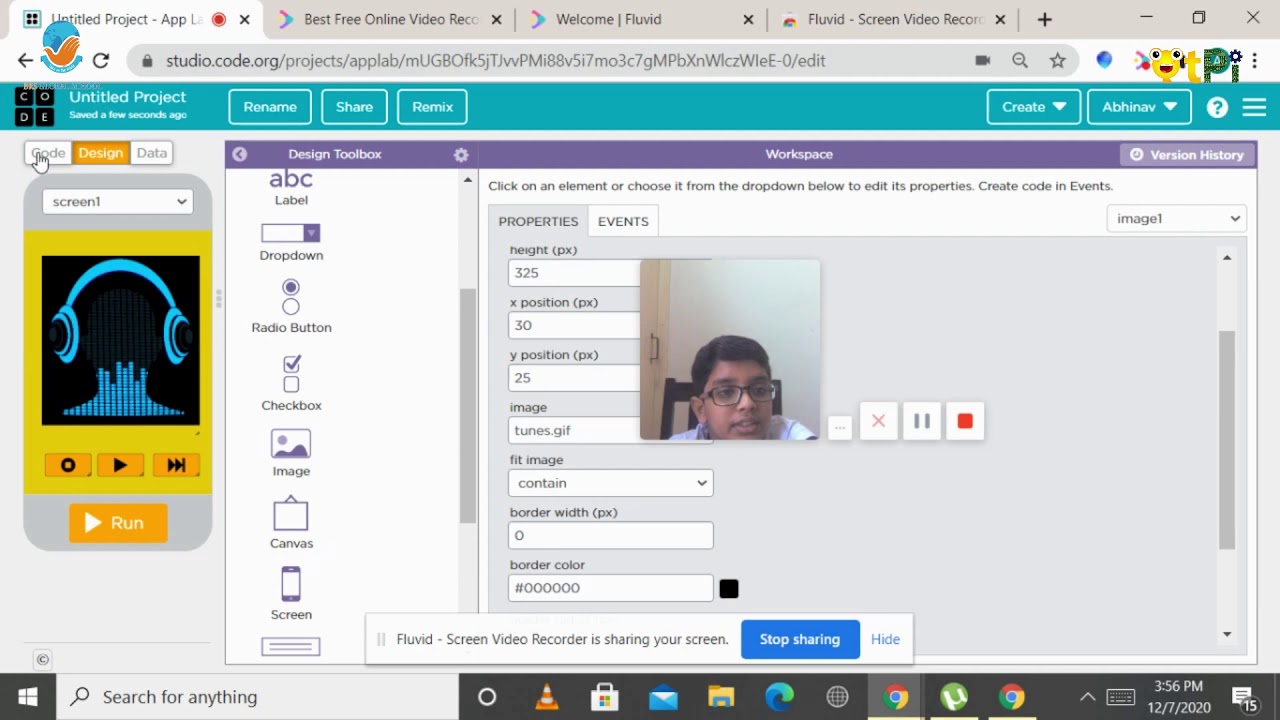Go back to the previous page
The height and width of the screenshot is (720, 1280).
coord(26,61)
